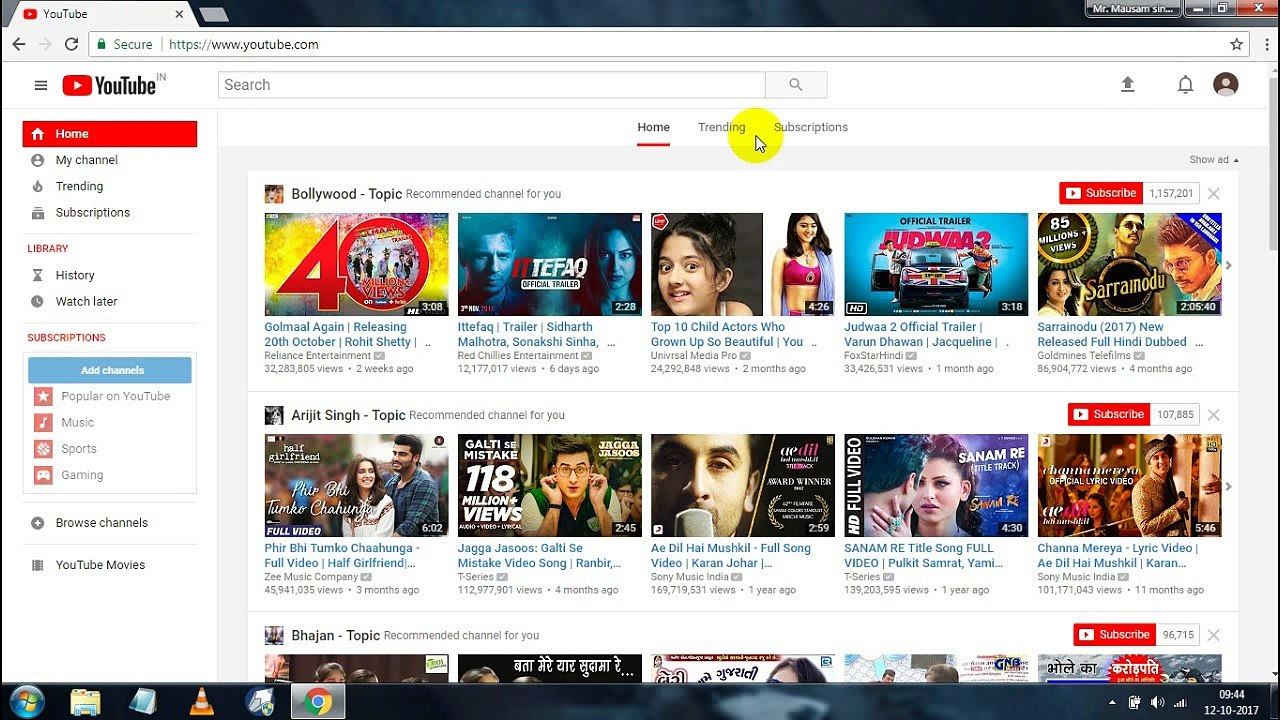Play the Phir Bhi Tumko Chaahunga thumbnail
The width and height of the screenshot is (1280, 720).
[356, 485]
